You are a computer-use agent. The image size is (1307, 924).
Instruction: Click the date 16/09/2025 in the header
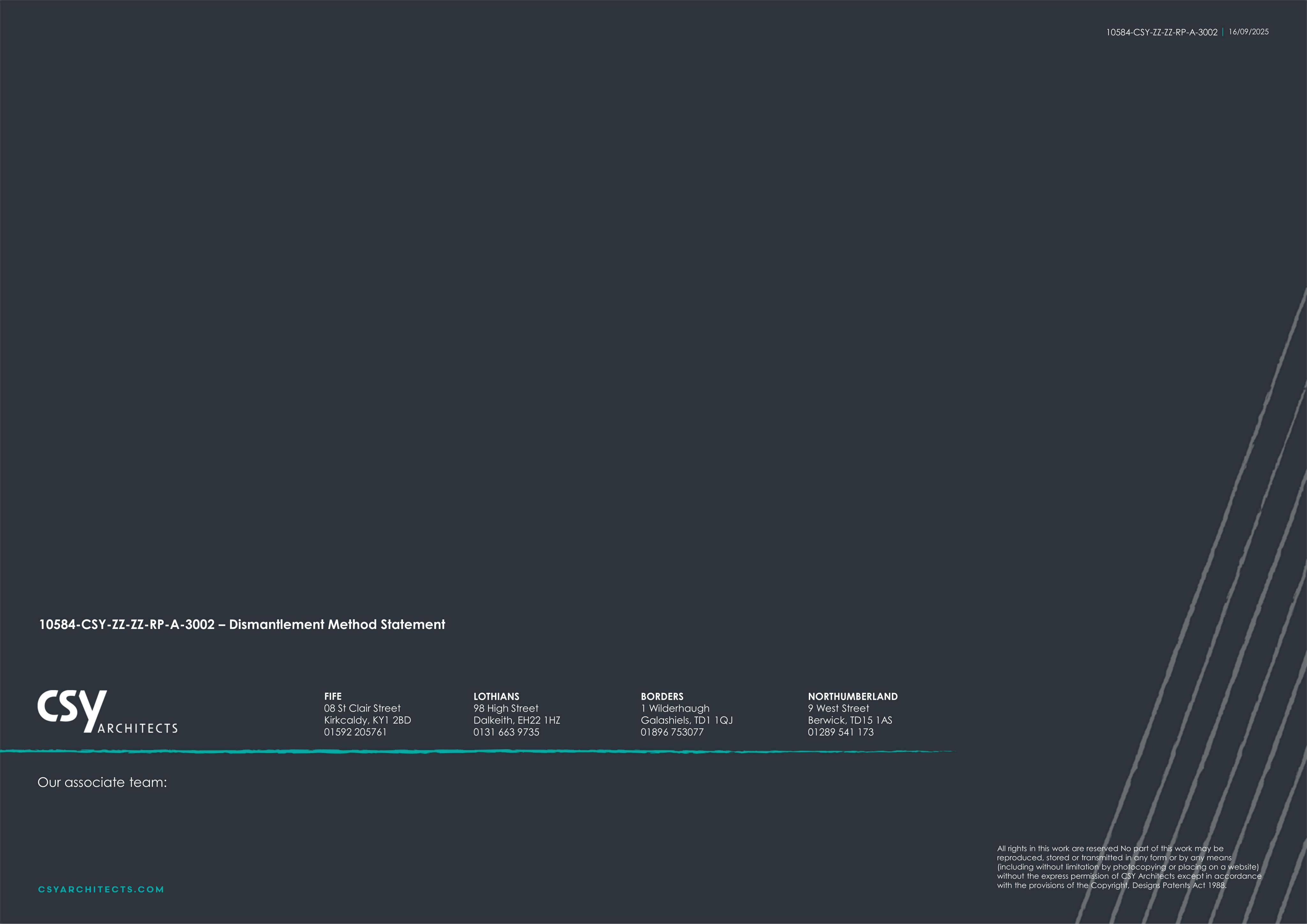tap(1248, 32)
